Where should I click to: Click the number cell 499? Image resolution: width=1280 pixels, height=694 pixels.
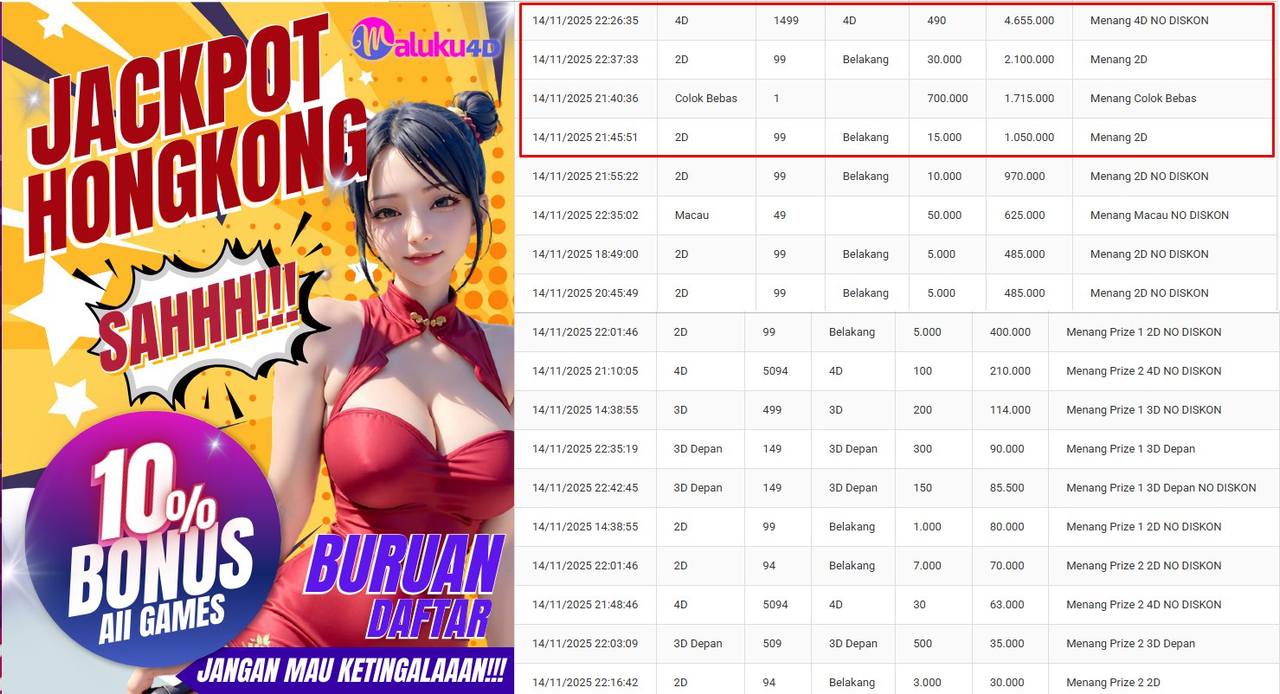772,410
